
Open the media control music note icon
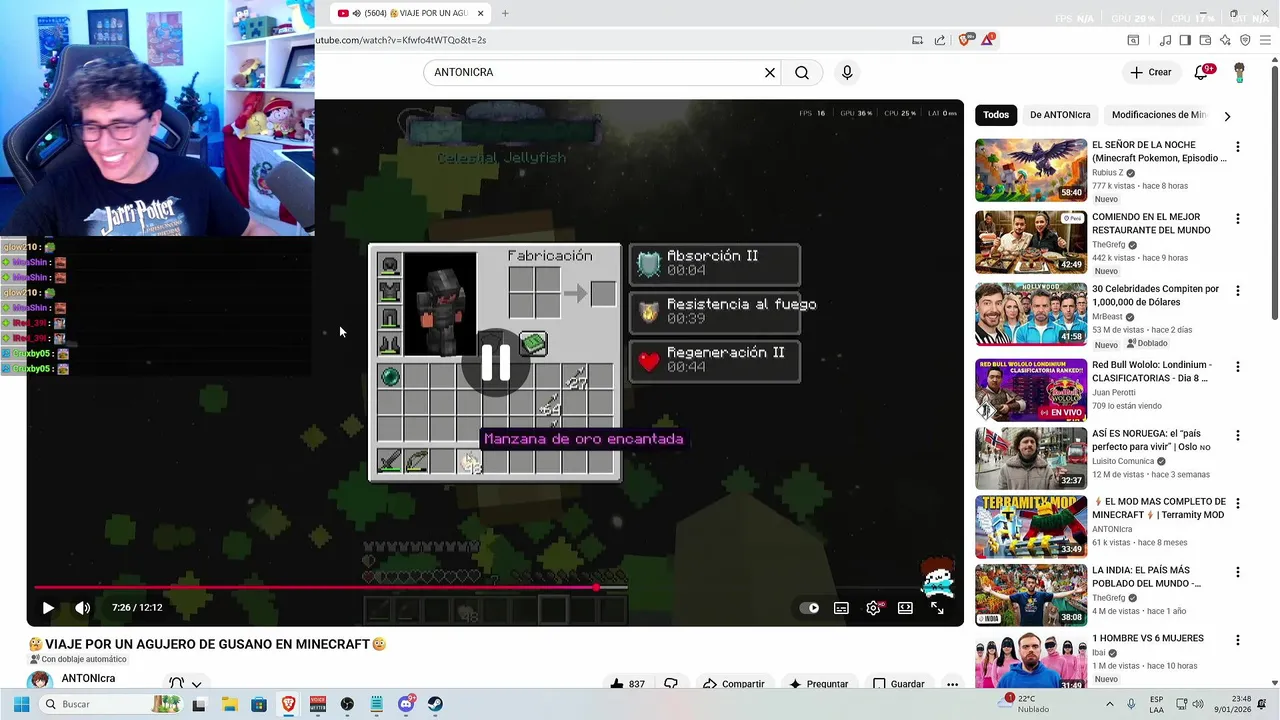pos(1165,40)
